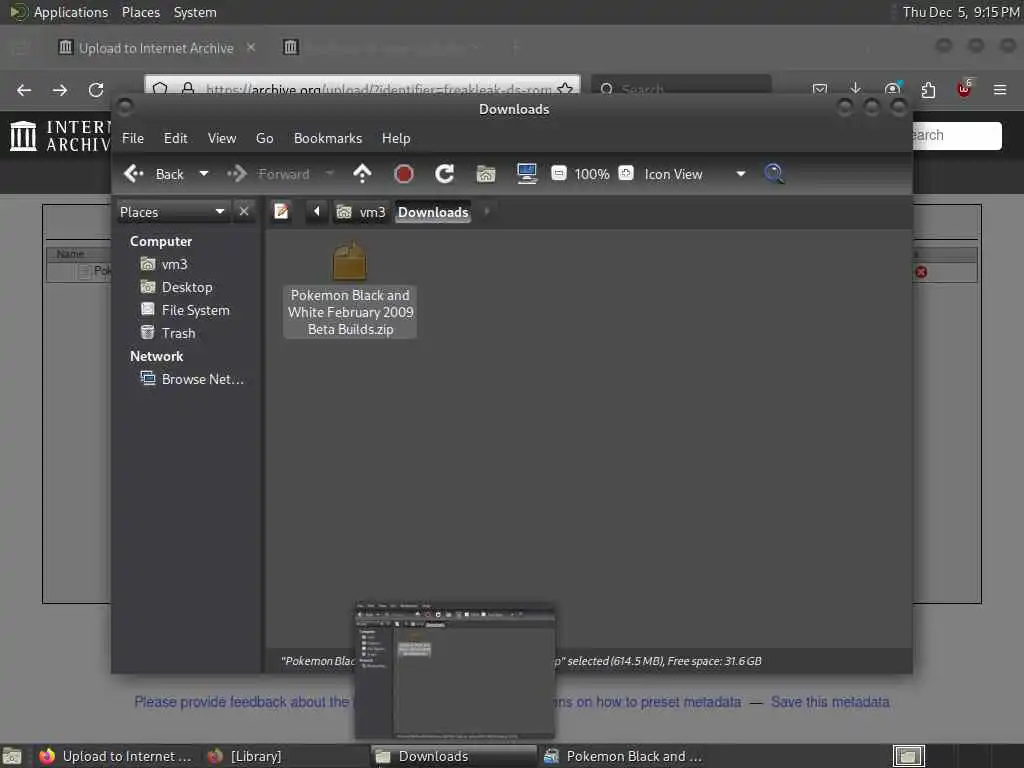This screenshot has width=1024, height=768.
Task: Click the Please provide feedback link
Action: 242,702
